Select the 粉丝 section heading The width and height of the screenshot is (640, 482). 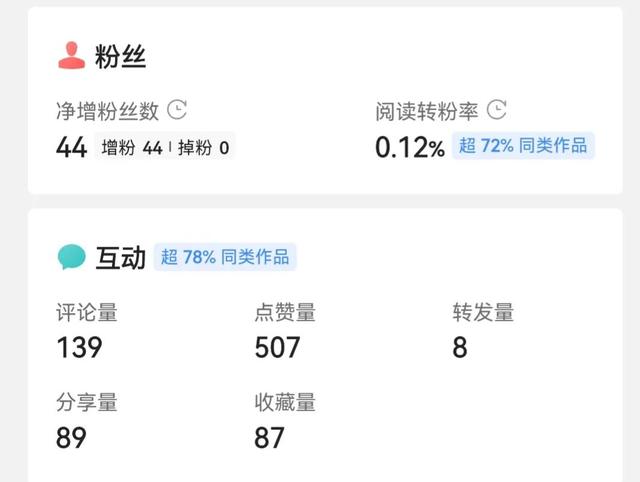point(121,57)
